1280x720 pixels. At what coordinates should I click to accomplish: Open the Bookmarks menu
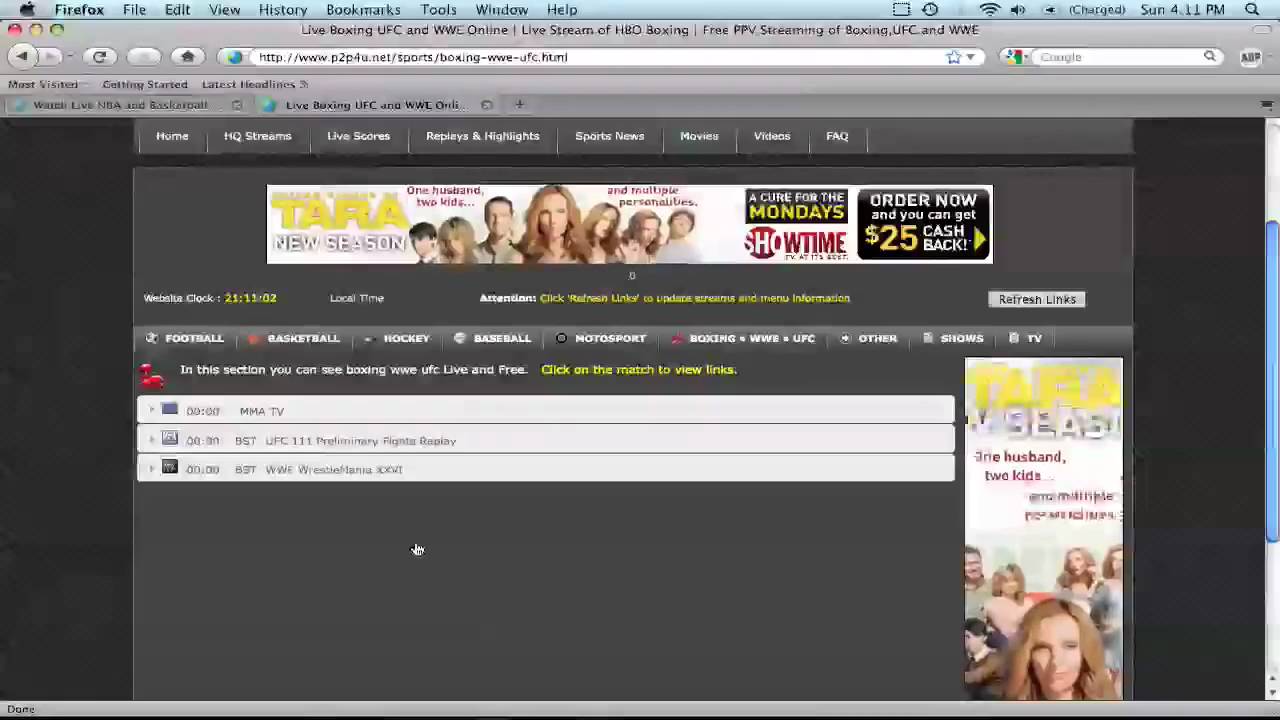coord(363,10)
